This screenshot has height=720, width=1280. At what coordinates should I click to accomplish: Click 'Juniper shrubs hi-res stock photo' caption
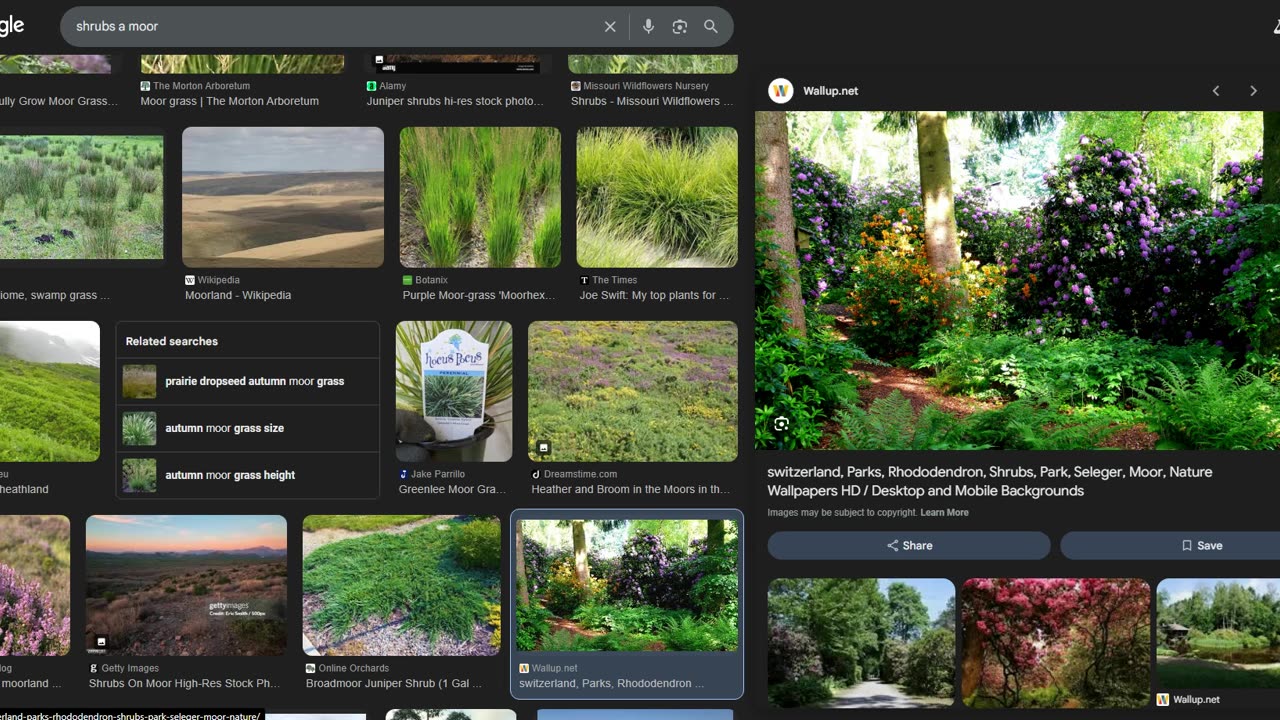455,101
